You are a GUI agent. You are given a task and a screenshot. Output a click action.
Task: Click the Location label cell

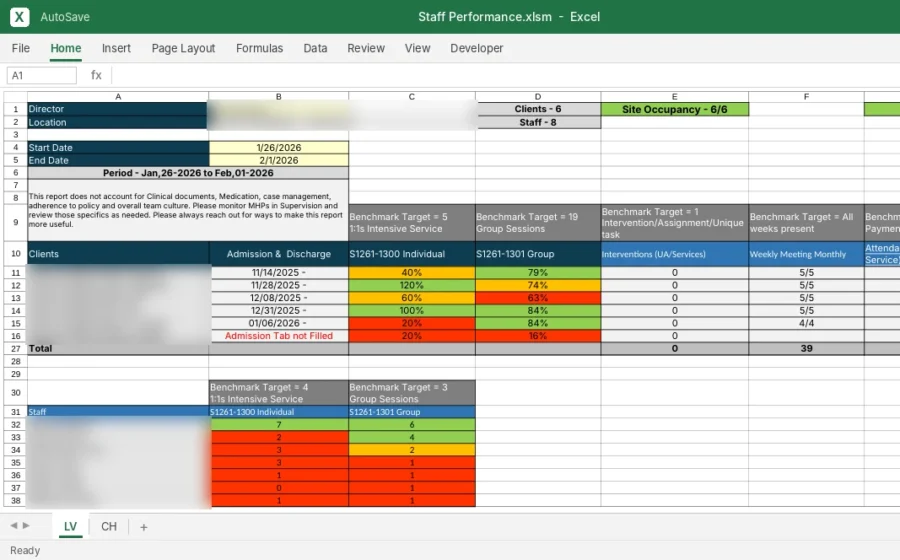[x=118, y=122]
